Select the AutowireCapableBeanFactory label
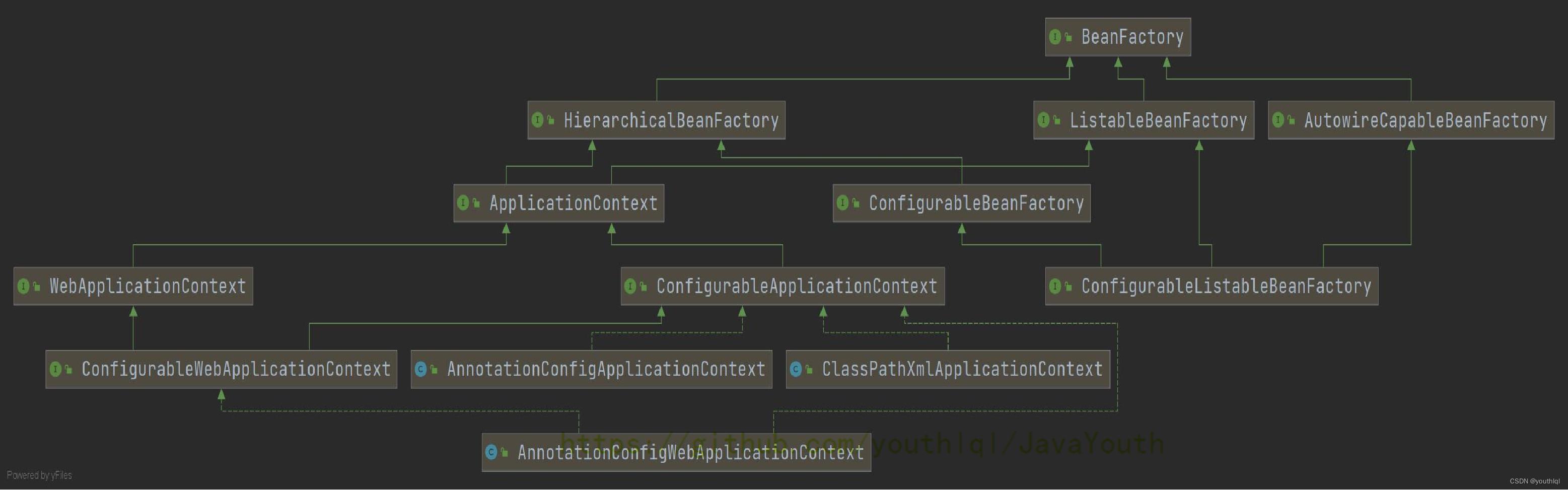The height and width of the screenshot is (490, 1568). tap(1425, 120)
